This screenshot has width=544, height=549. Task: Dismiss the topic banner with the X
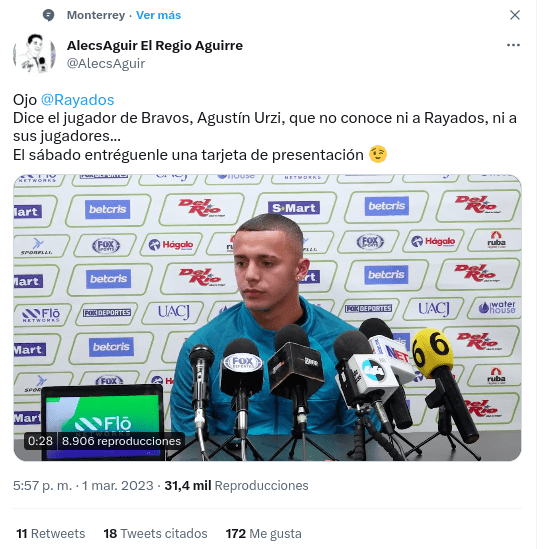pyautogui.click(x=515, y=15)
